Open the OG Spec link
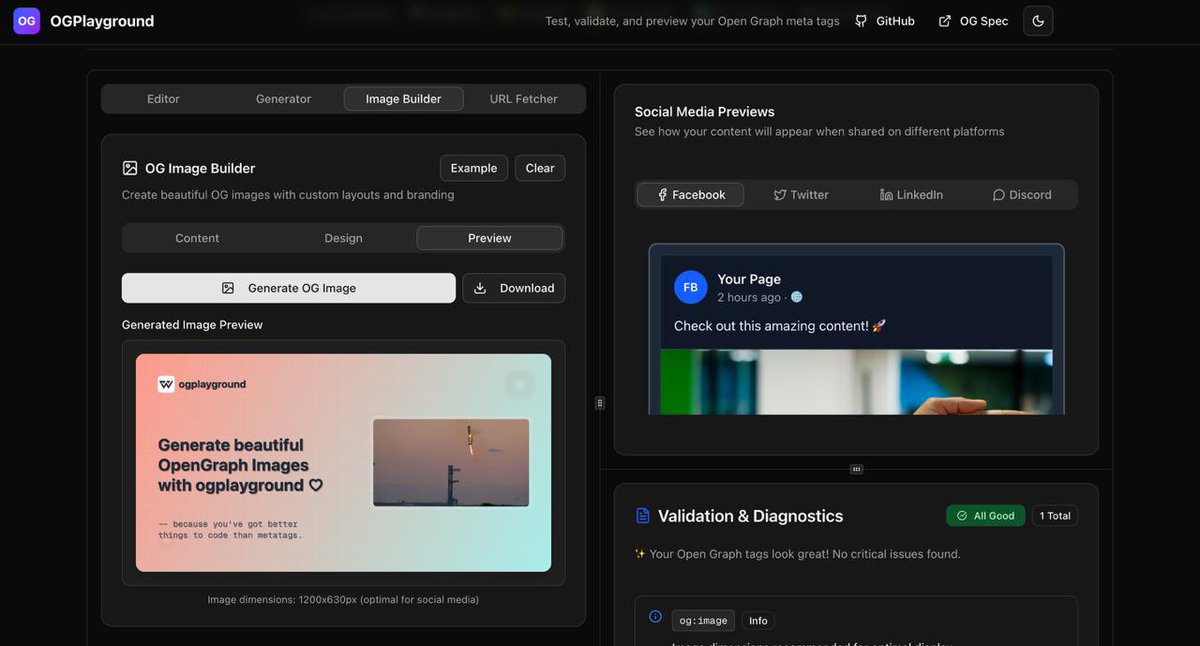 click(972, 21)
